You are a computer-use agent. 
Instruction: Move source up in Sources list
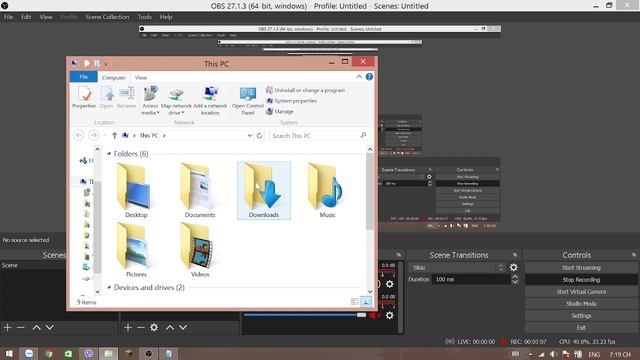[x=170, y=327]
